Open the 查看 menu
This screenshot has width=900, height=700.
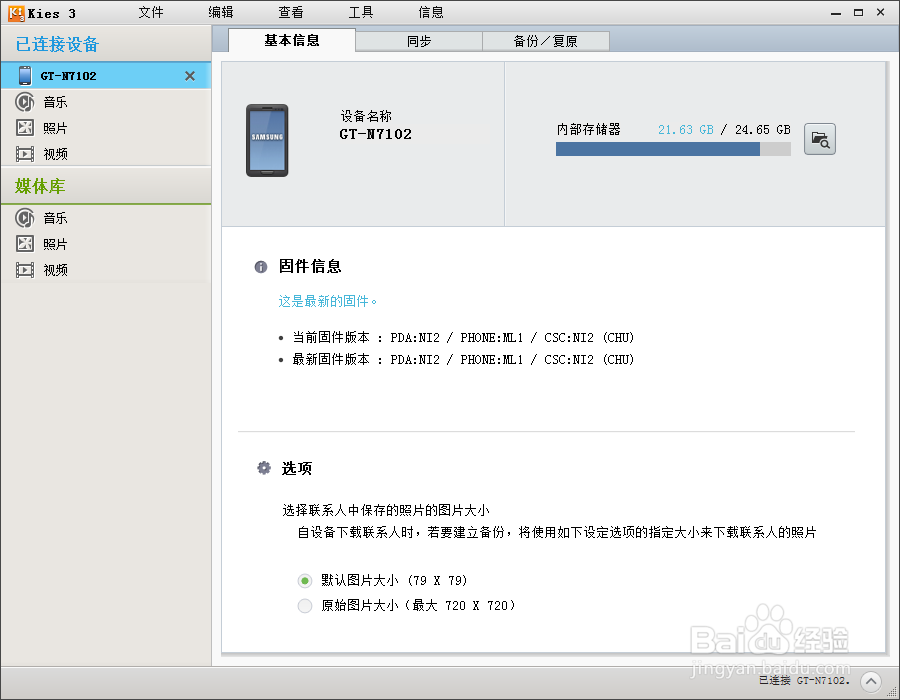(x=291, y=12)
